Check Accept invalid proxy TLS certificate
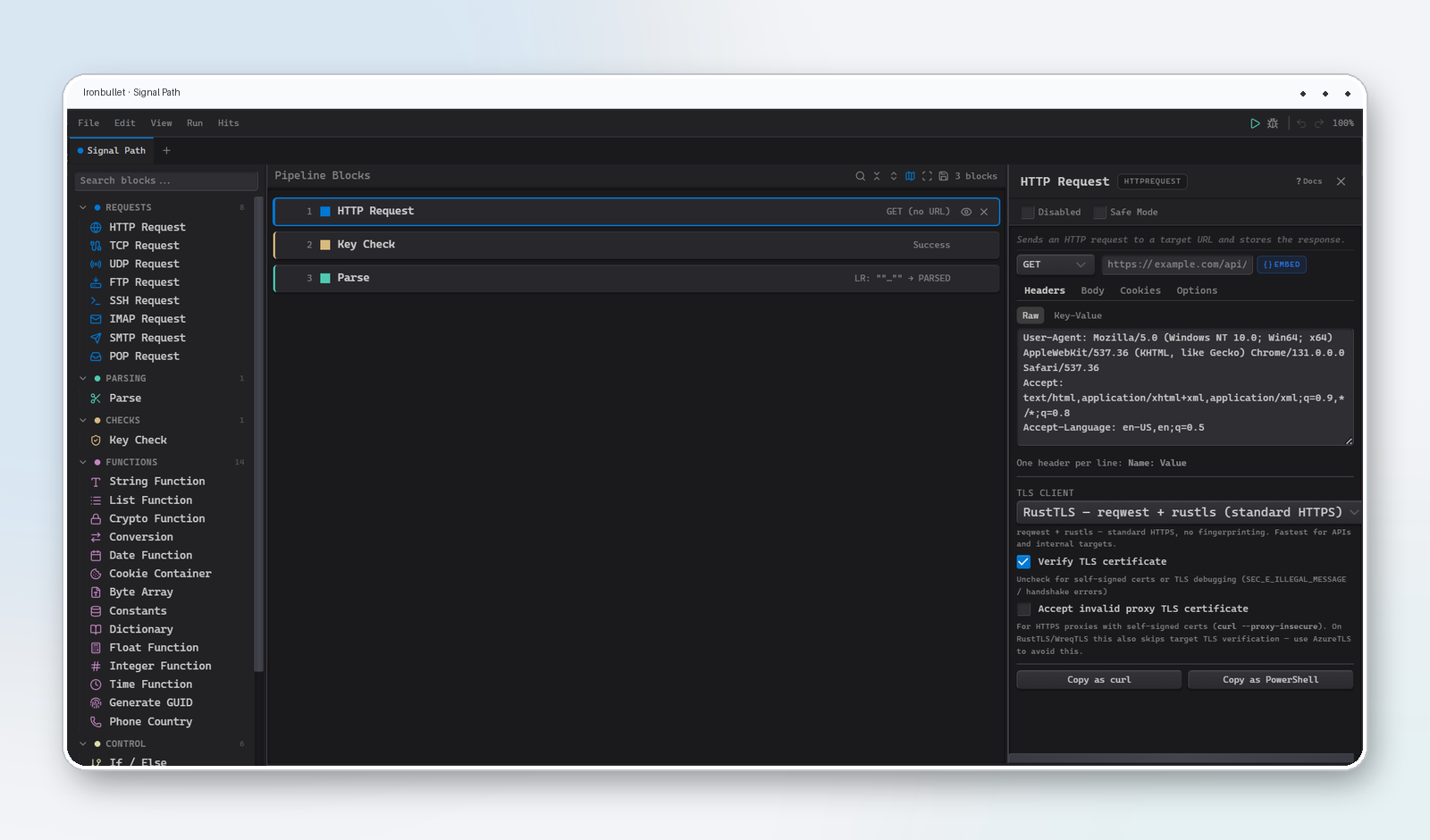This screenshot has width=1430, height=840. coord(1023,609)
